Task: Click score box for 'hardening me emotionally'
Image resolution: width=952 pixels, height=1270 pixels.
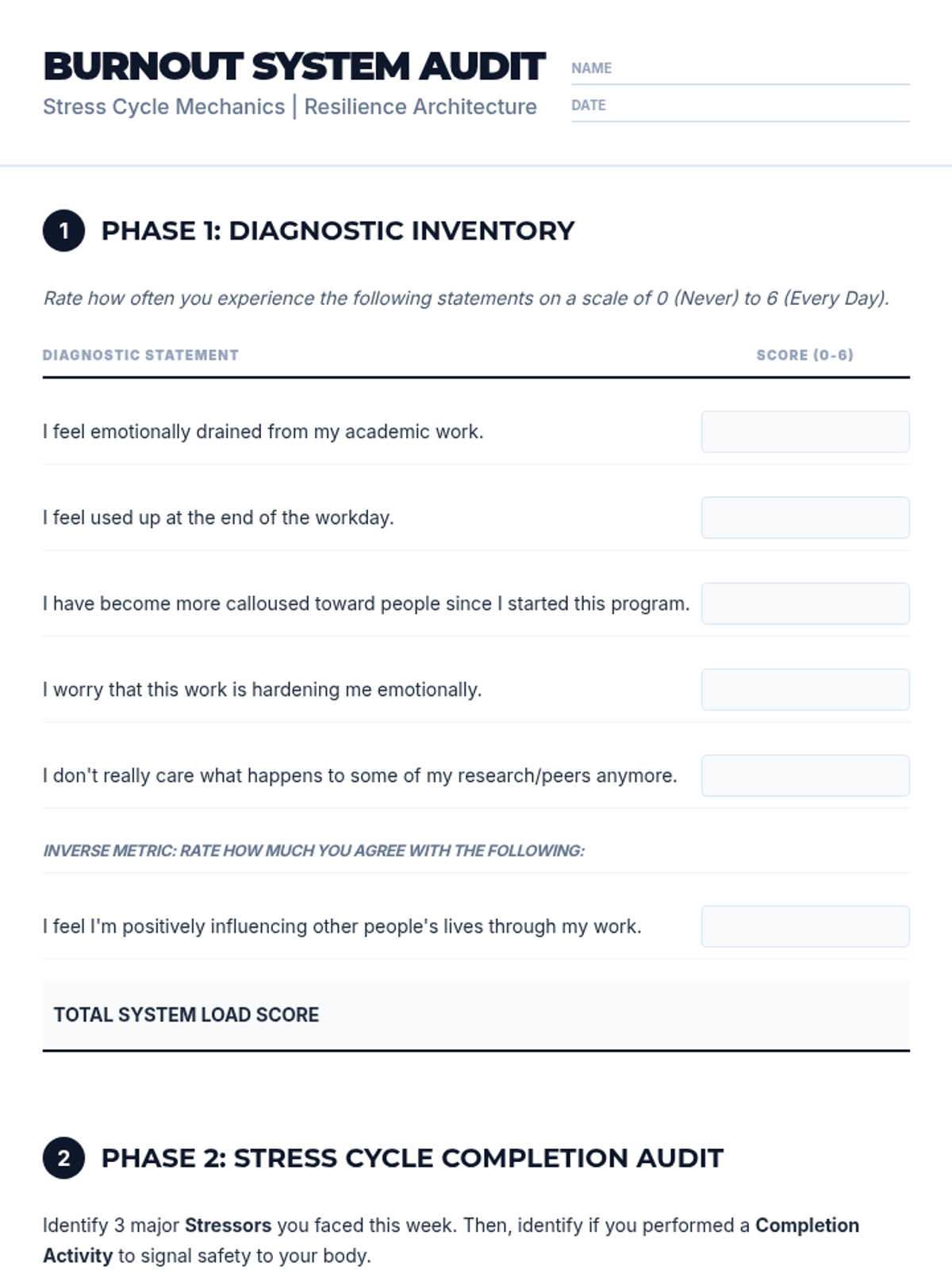Action: pos(804,689)
